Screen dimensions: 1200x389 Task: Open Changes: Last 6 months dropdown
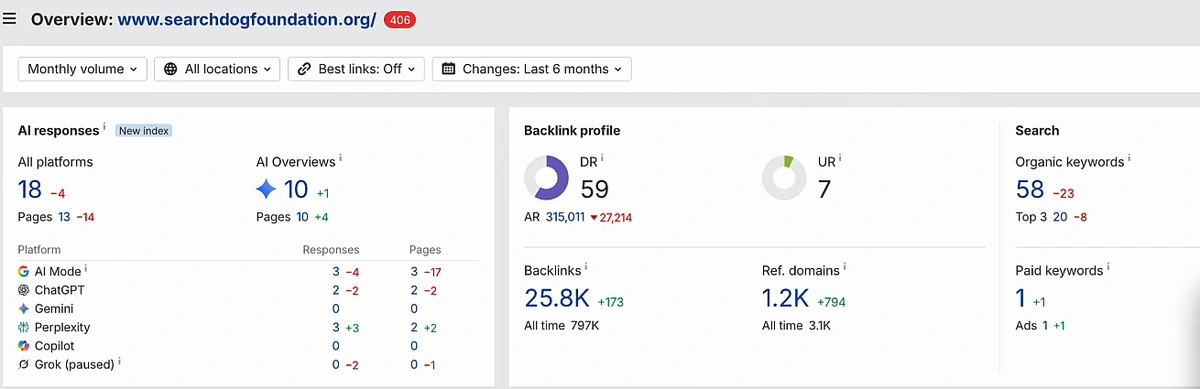[531, 69]
